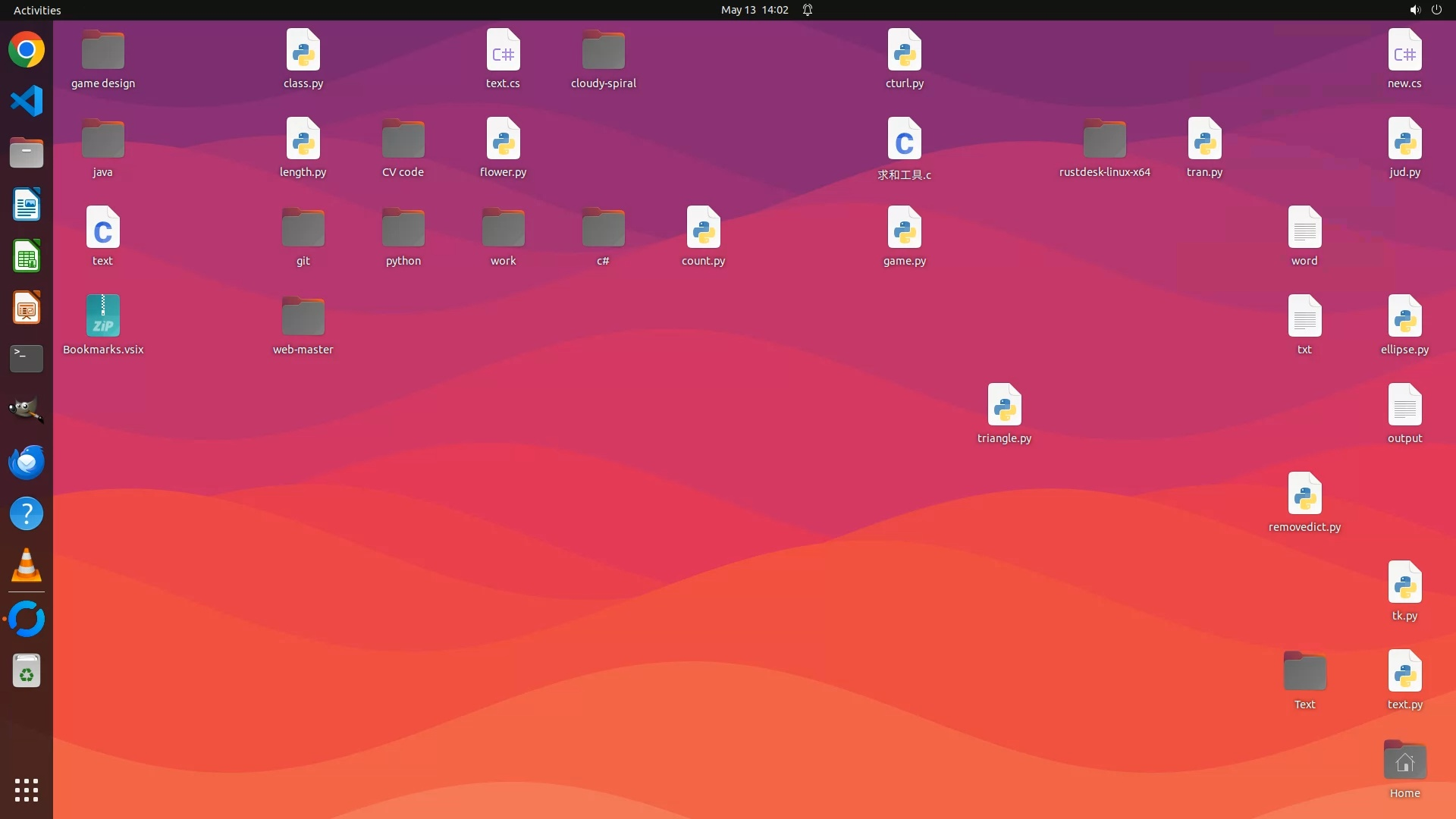Start VLC media player
Viewport: 1456px width, 819px height.
click(x=27, y=565)
